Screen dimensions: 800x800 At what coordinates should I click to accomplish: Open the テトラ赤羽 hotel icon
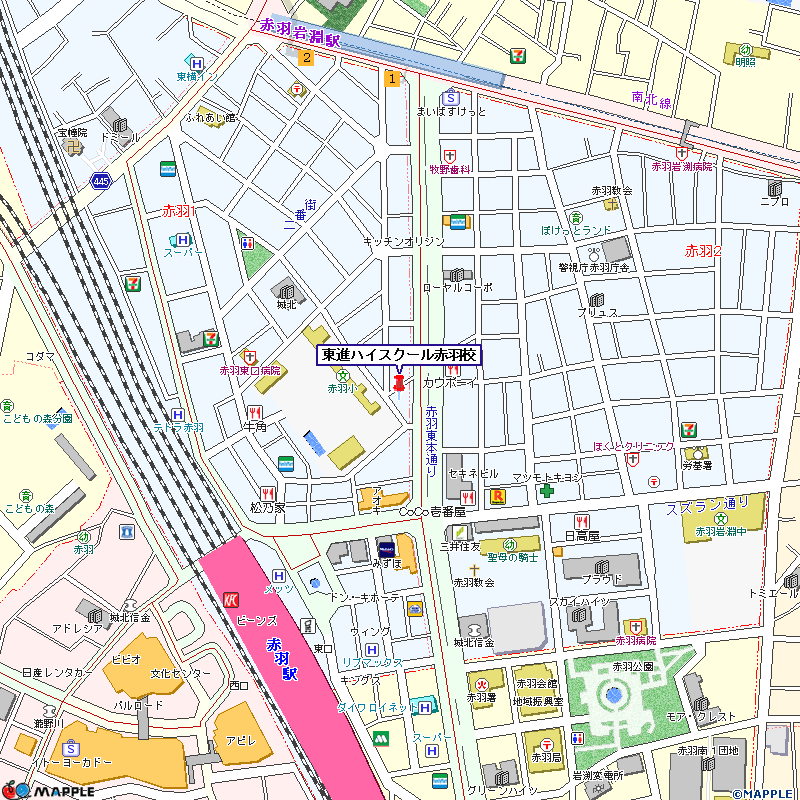point(177,414)
